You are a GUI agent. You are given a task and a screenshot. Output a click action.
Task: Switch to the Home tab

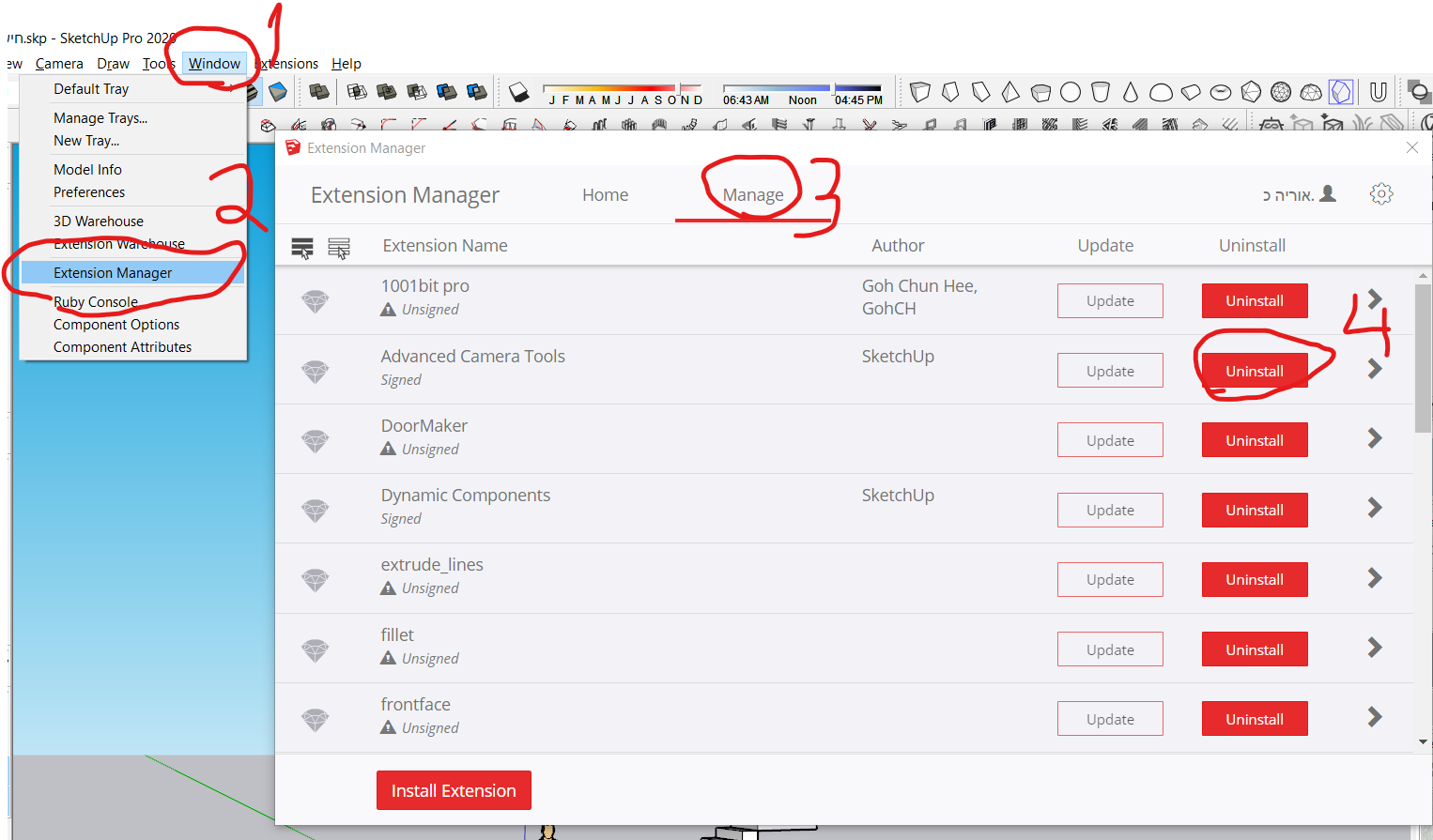point(605,195)
